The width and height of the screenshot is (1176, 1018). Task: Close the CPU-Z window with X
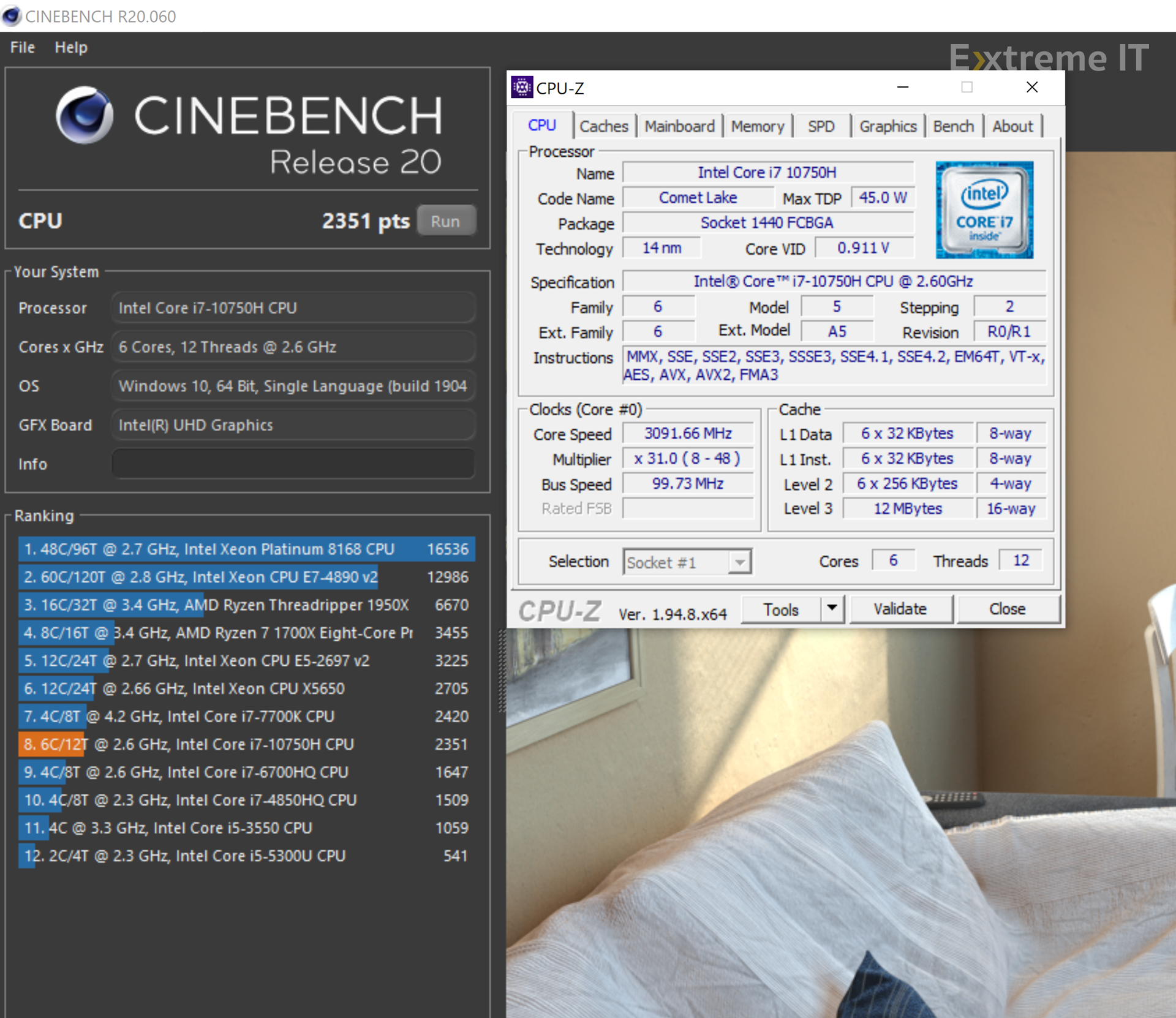(x=1032, y=88)
